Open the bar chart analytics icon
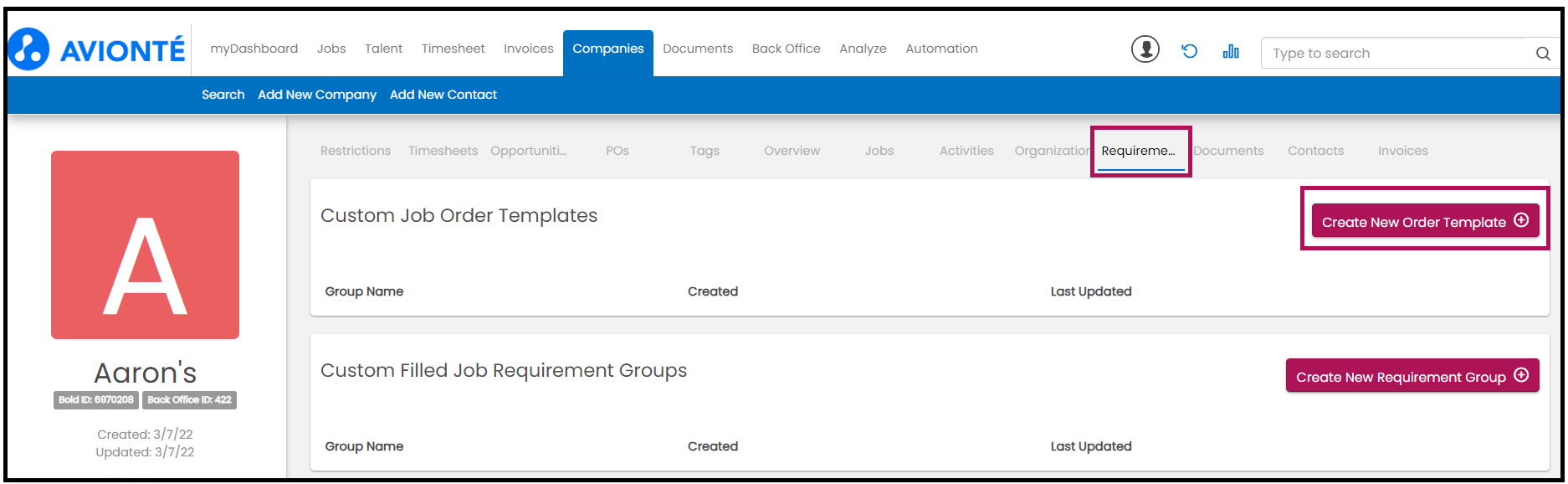This screenshot has width=1568, height=484. [x=1231, y=51]
